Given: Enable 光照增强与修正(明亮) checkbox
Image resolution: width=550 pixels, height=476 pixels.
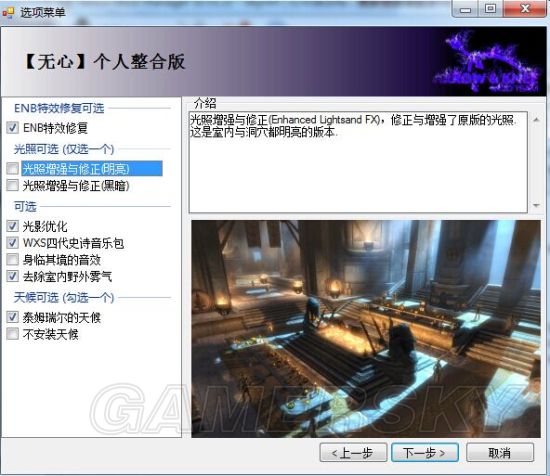Looking at the screenshot, I should point(13,168).
